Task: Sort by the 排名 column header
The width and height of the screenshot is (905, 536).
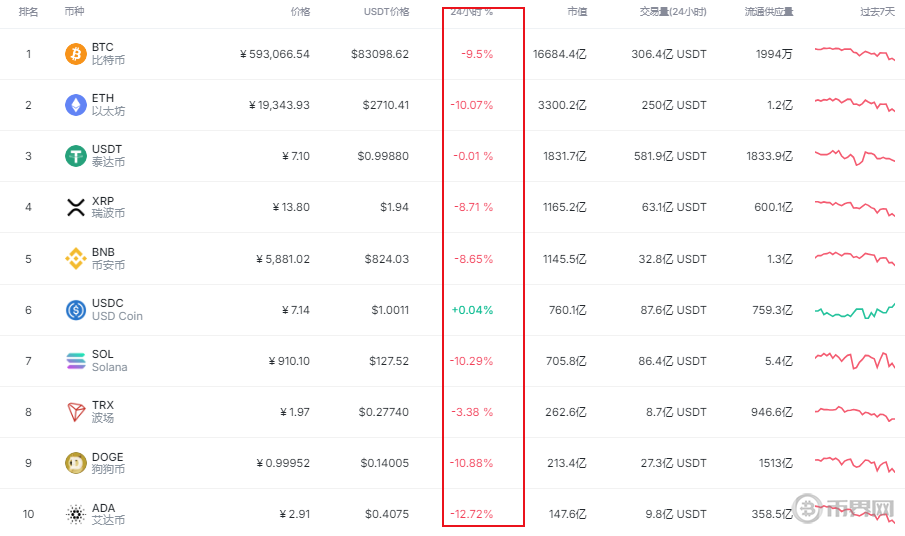Action: click(x=28, y=12)
